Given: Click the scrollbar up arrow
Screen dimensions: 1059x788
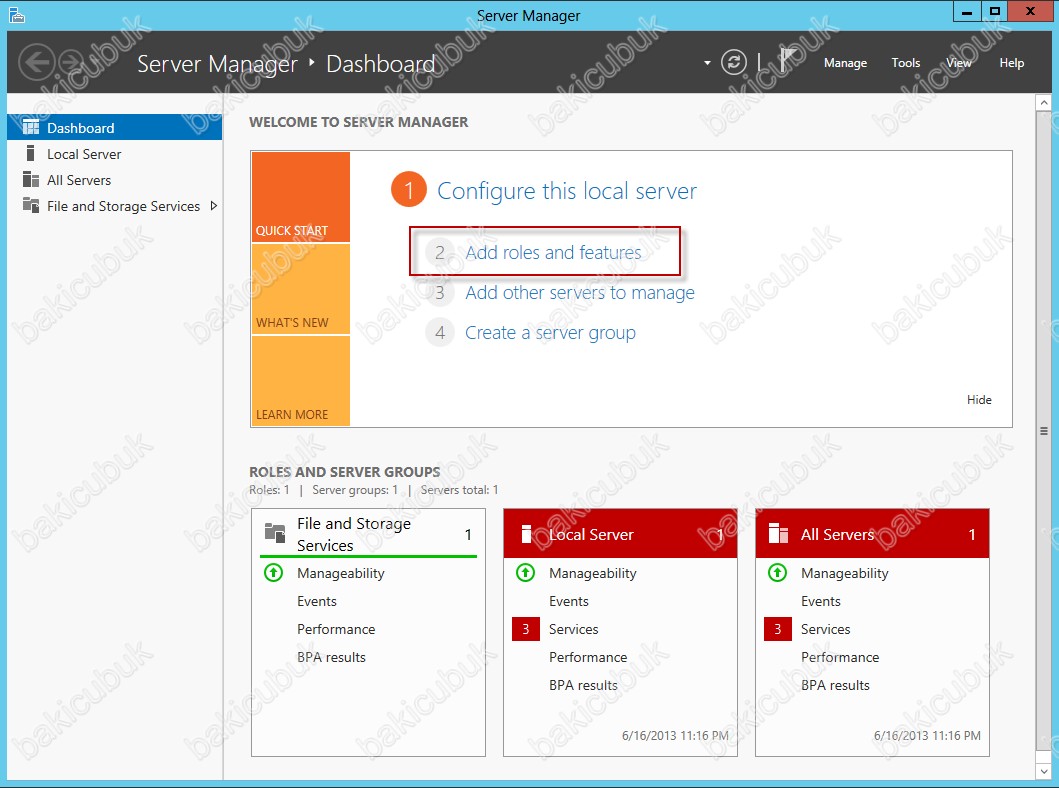Looking at the screenshot, I should click(1043, 103).
